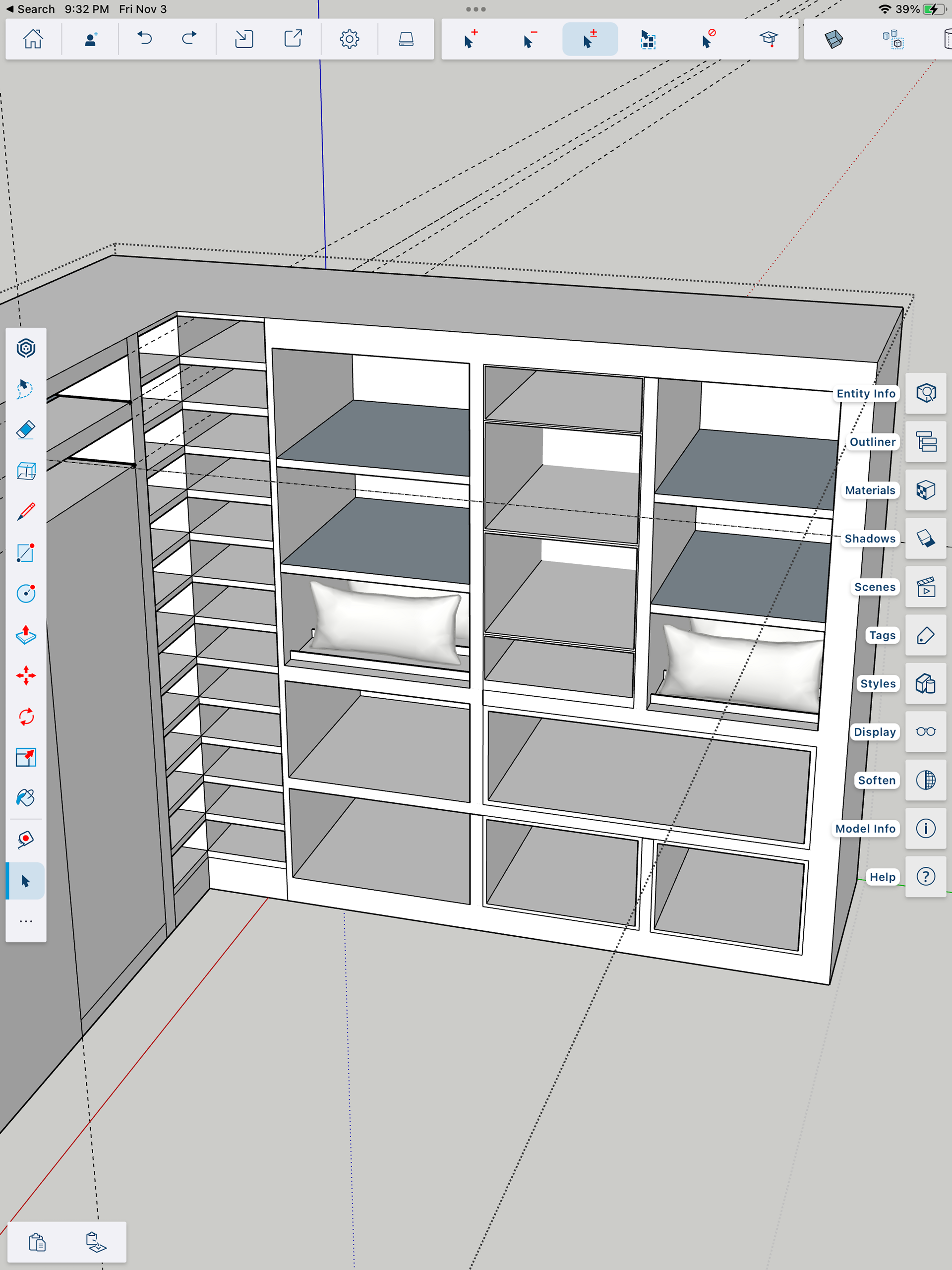Tap the Undo arrow button

[145, 39]
